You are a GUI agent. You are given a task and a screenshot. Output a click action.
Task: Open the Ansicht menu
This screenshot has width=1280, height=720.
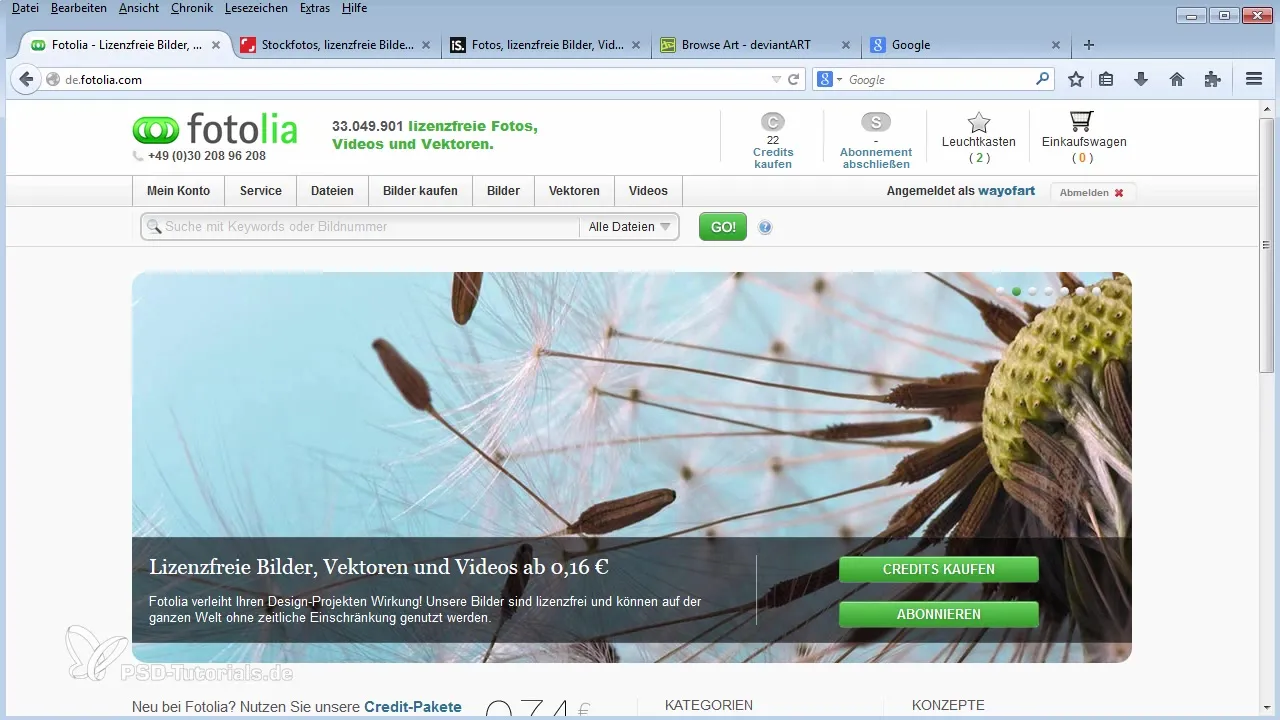coord(138,8)
